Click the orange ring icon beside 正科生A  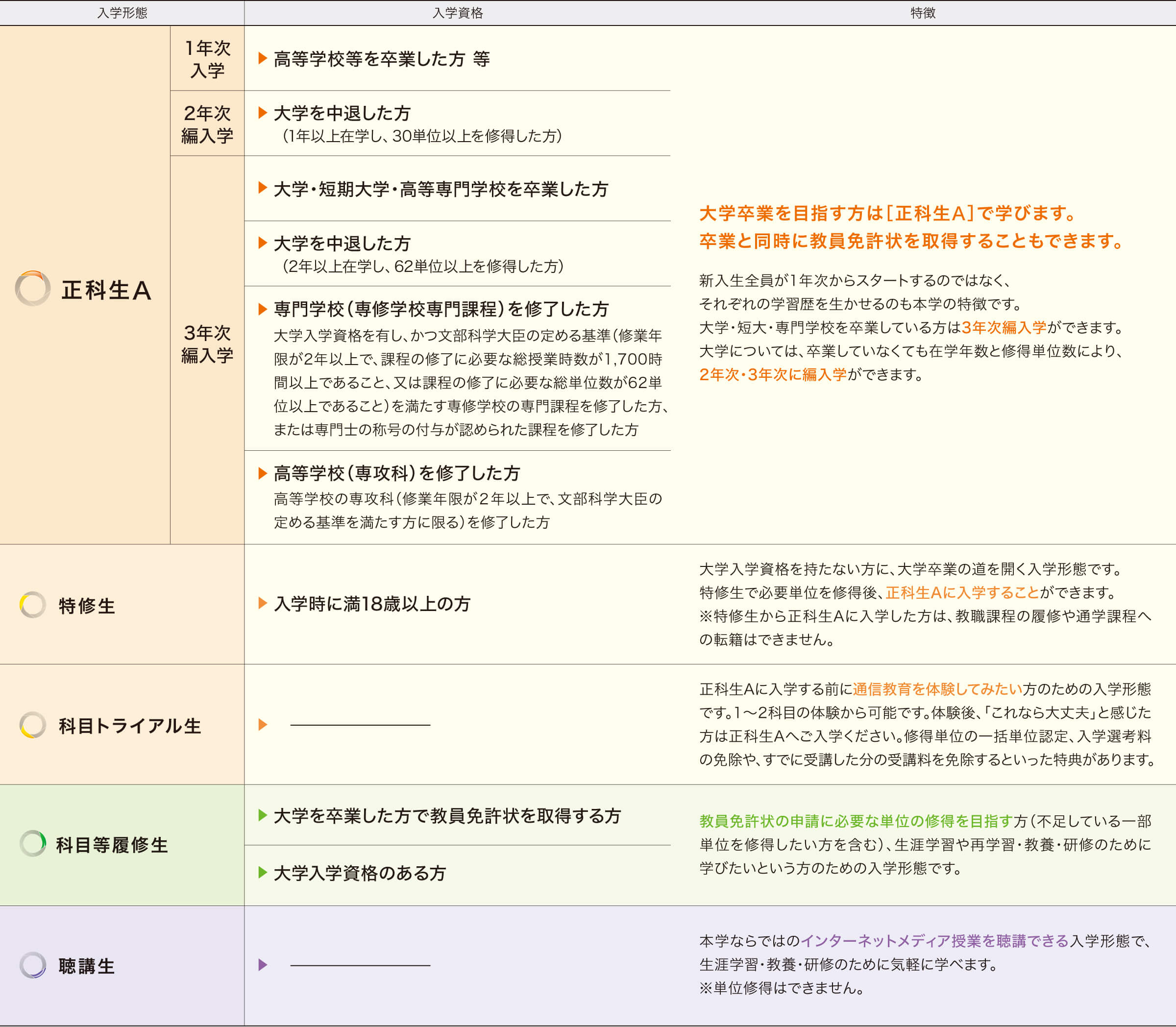point(33,288)
